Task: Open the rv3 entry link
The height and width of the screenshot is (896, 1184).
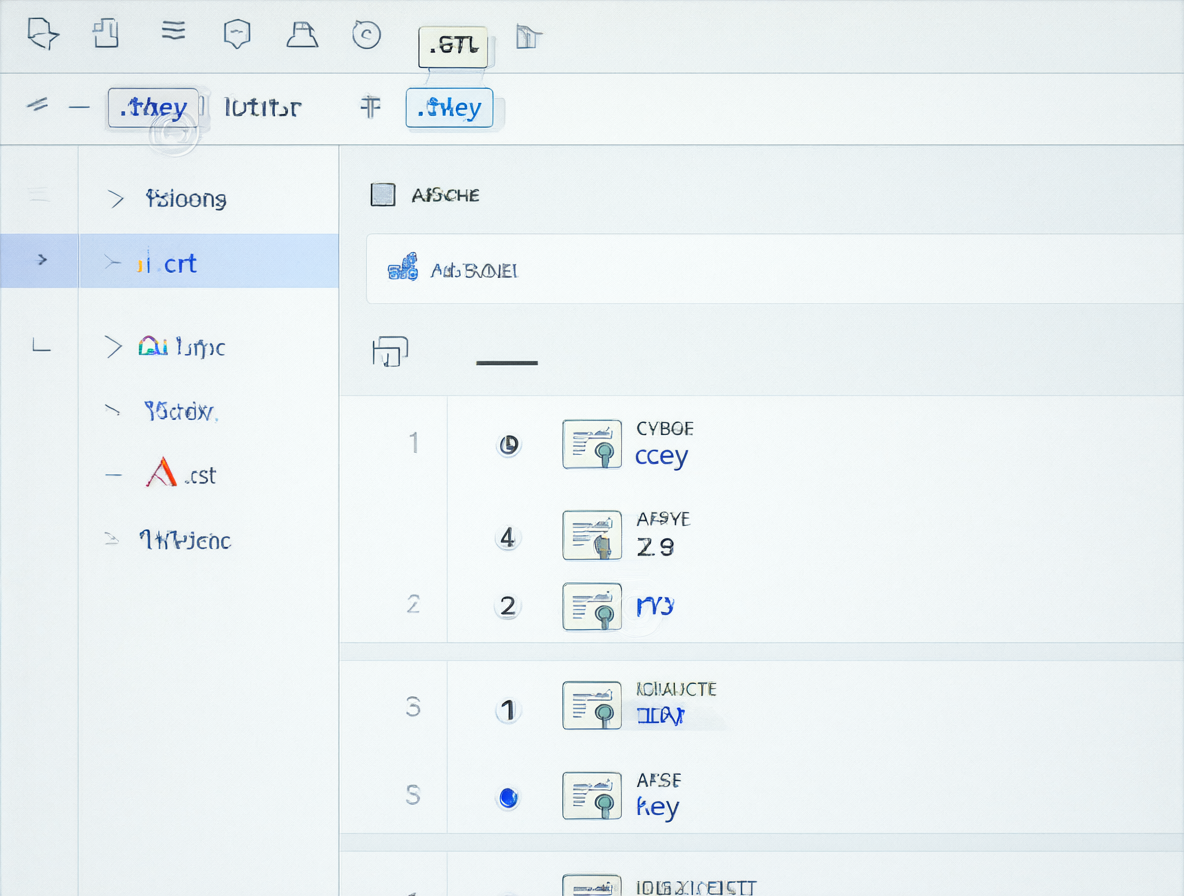Action: coord(655,605)
